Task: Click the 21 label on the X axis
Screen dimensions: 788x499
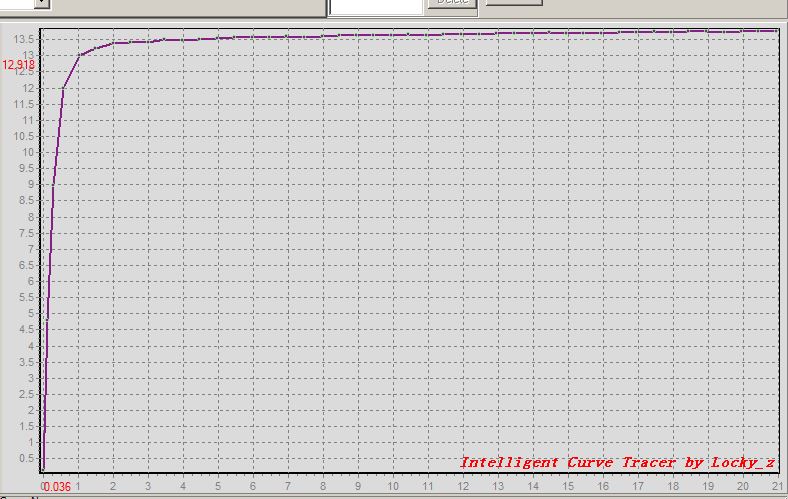Action: pyautogui.click(x=778, y=486)
